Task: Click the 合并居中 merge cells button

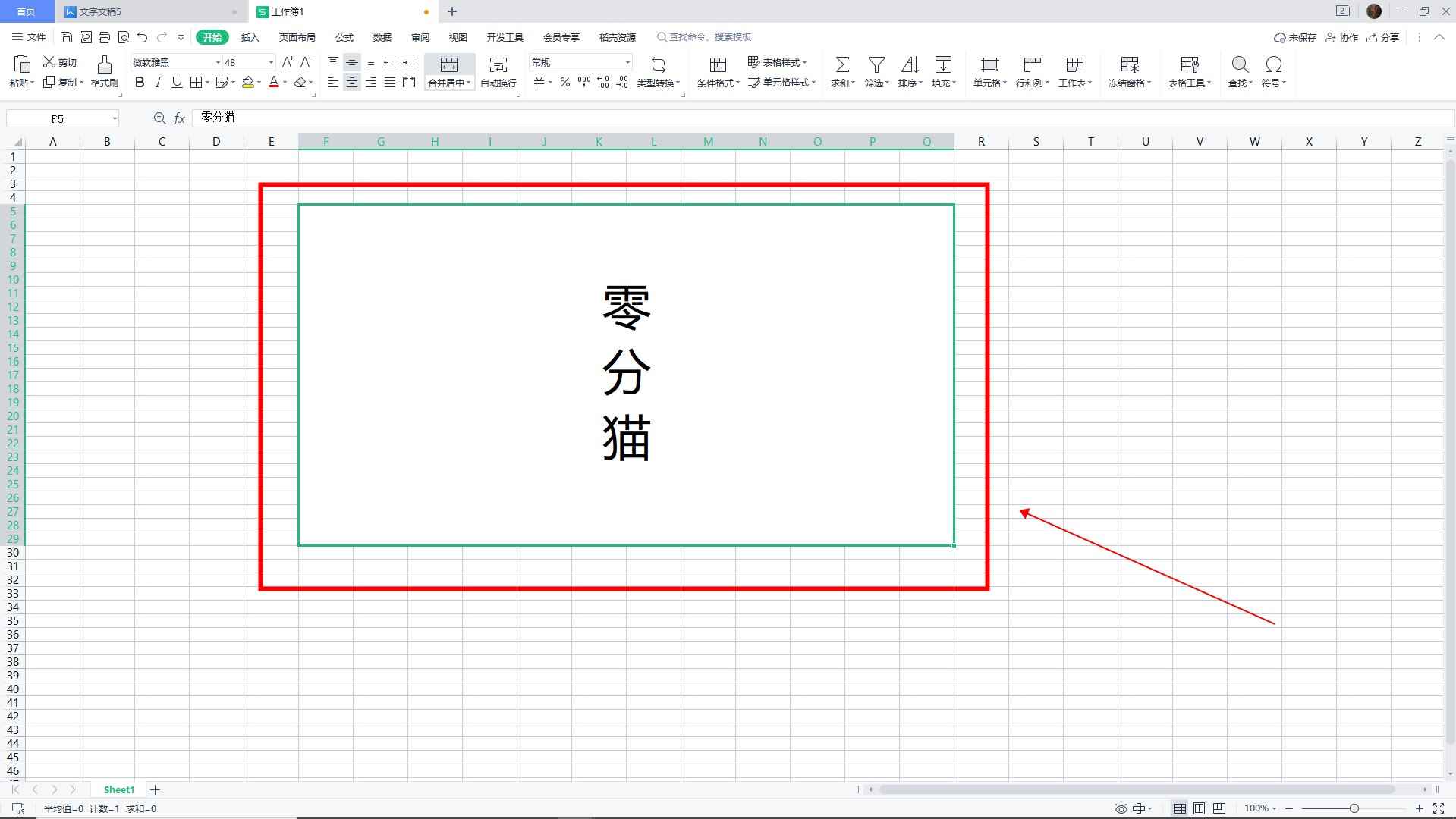Action: 448,71
